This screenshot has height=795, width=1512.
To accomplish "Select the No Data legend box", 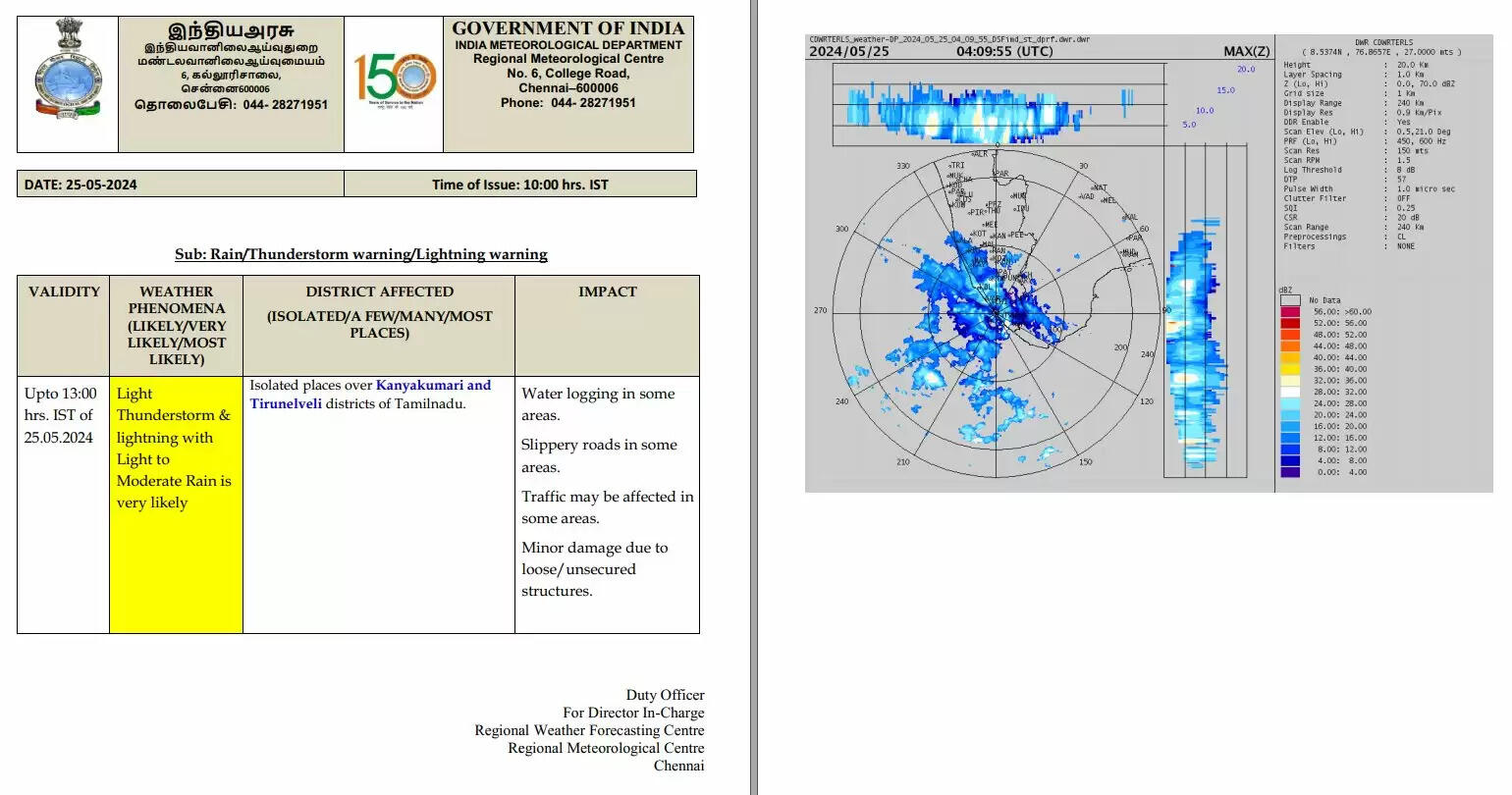I will 1290,300.
